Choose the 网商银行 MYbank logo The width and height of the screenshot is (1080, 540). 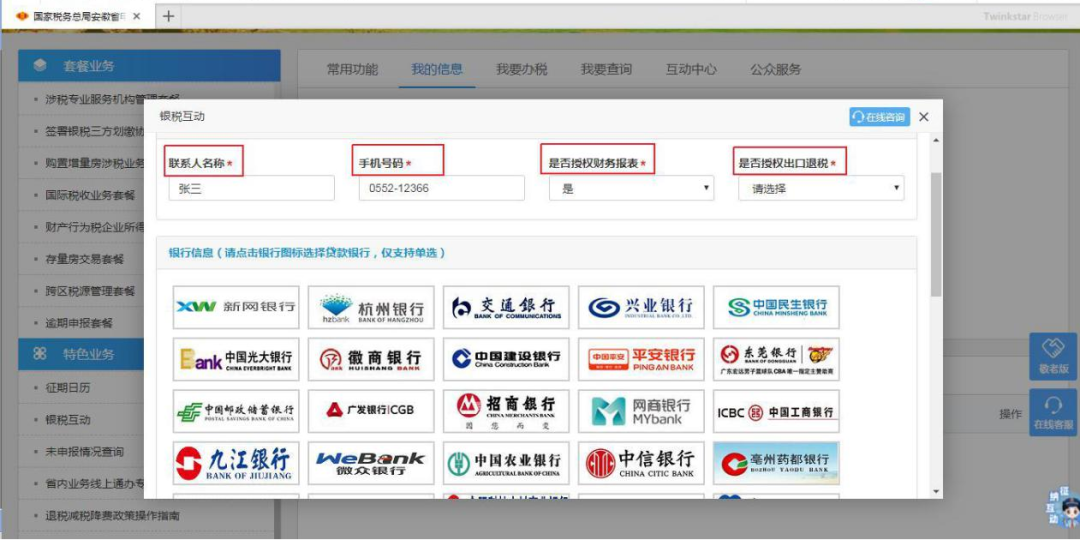tap(641, 411)
